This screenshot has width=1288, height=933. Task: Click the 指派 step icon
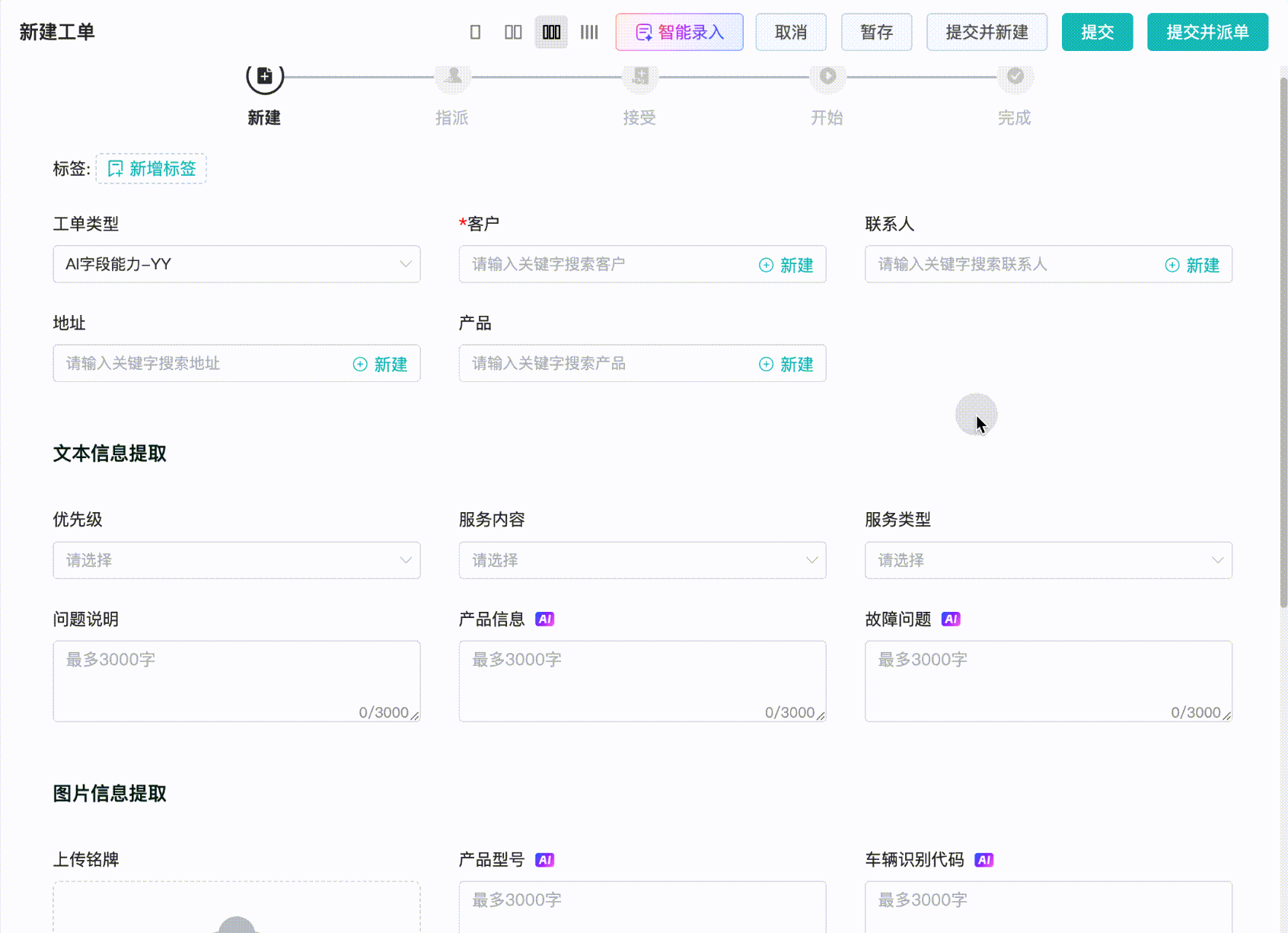453,76
